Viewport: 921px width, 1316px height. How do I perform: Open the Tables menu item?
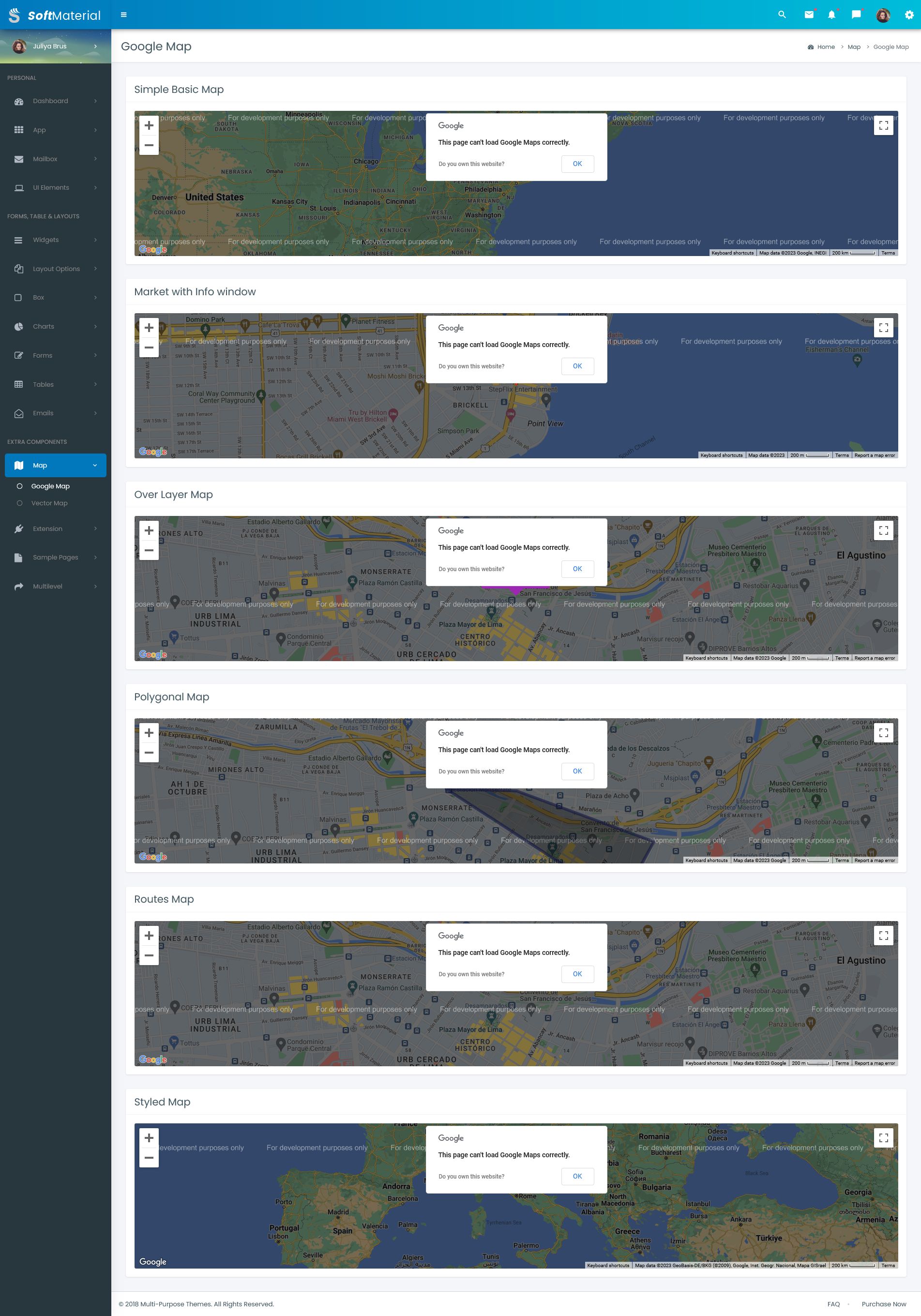coord(56,385)
